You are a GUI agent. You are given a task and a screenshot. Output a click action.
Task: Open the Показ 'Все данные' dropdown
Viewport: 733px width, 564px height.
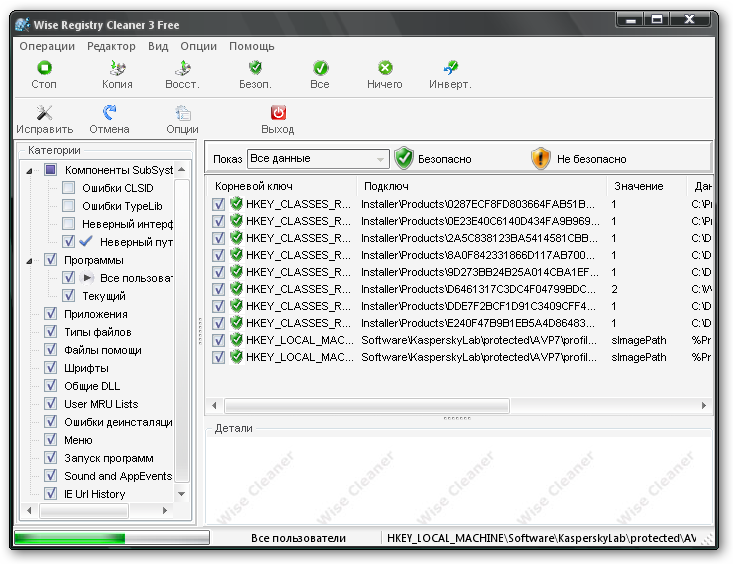[318, 159]
